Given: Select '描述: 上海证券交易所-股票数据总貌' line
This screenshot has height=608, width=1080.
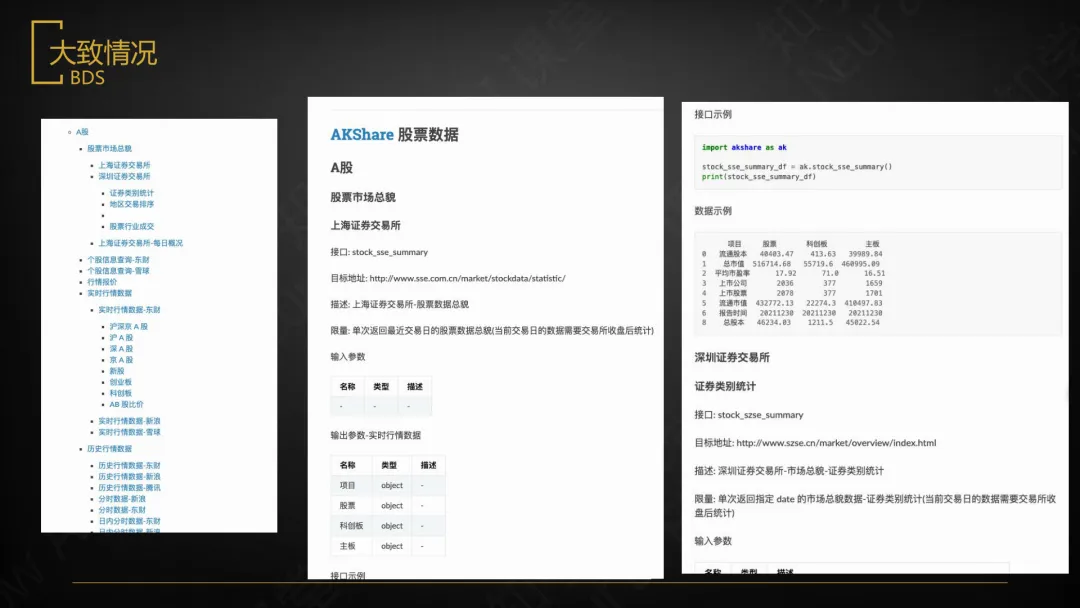Looking at the screenshot, I should (399, 304).
